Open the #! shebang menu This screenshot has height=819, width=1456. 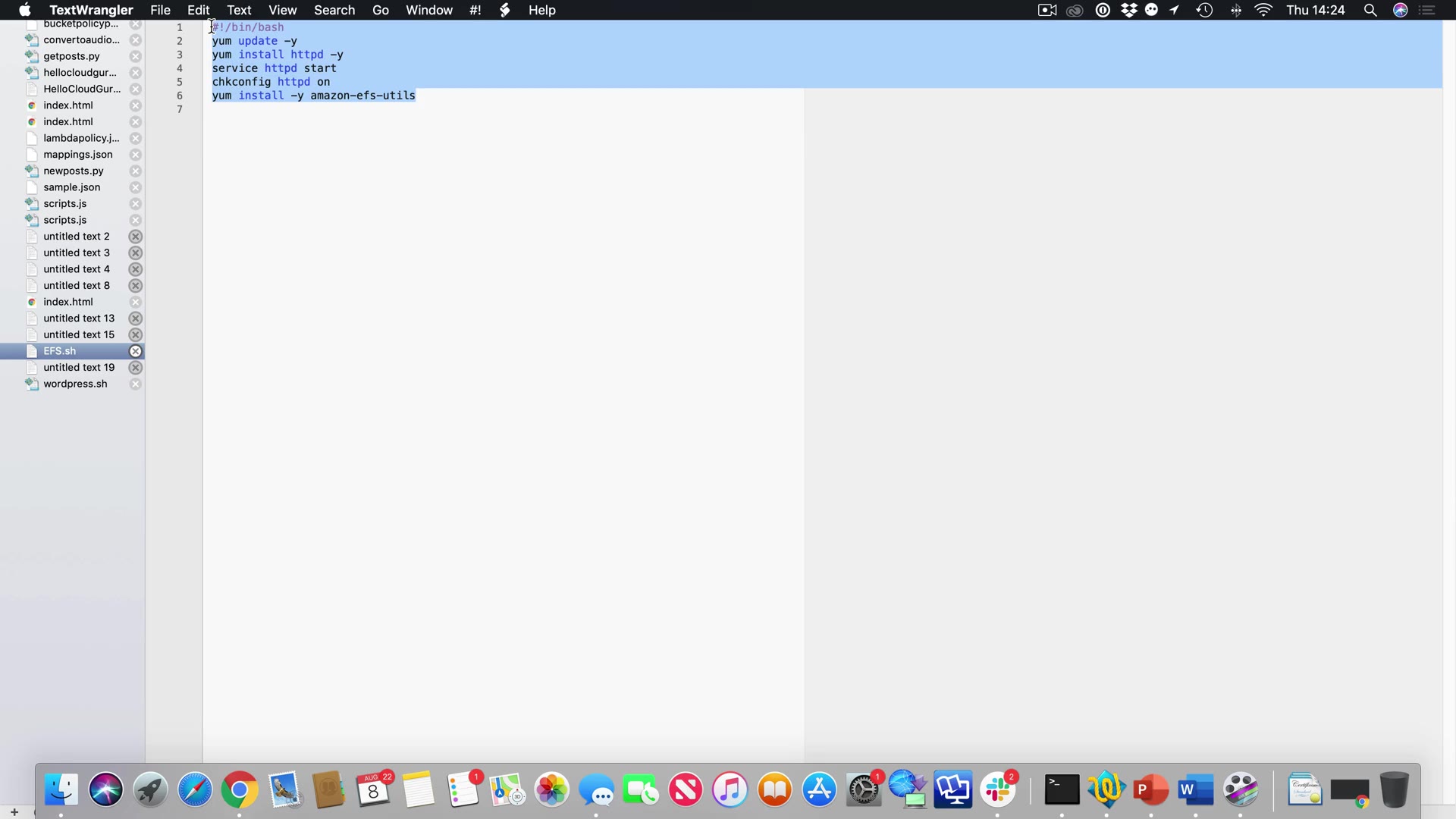(x=475, y=10)
